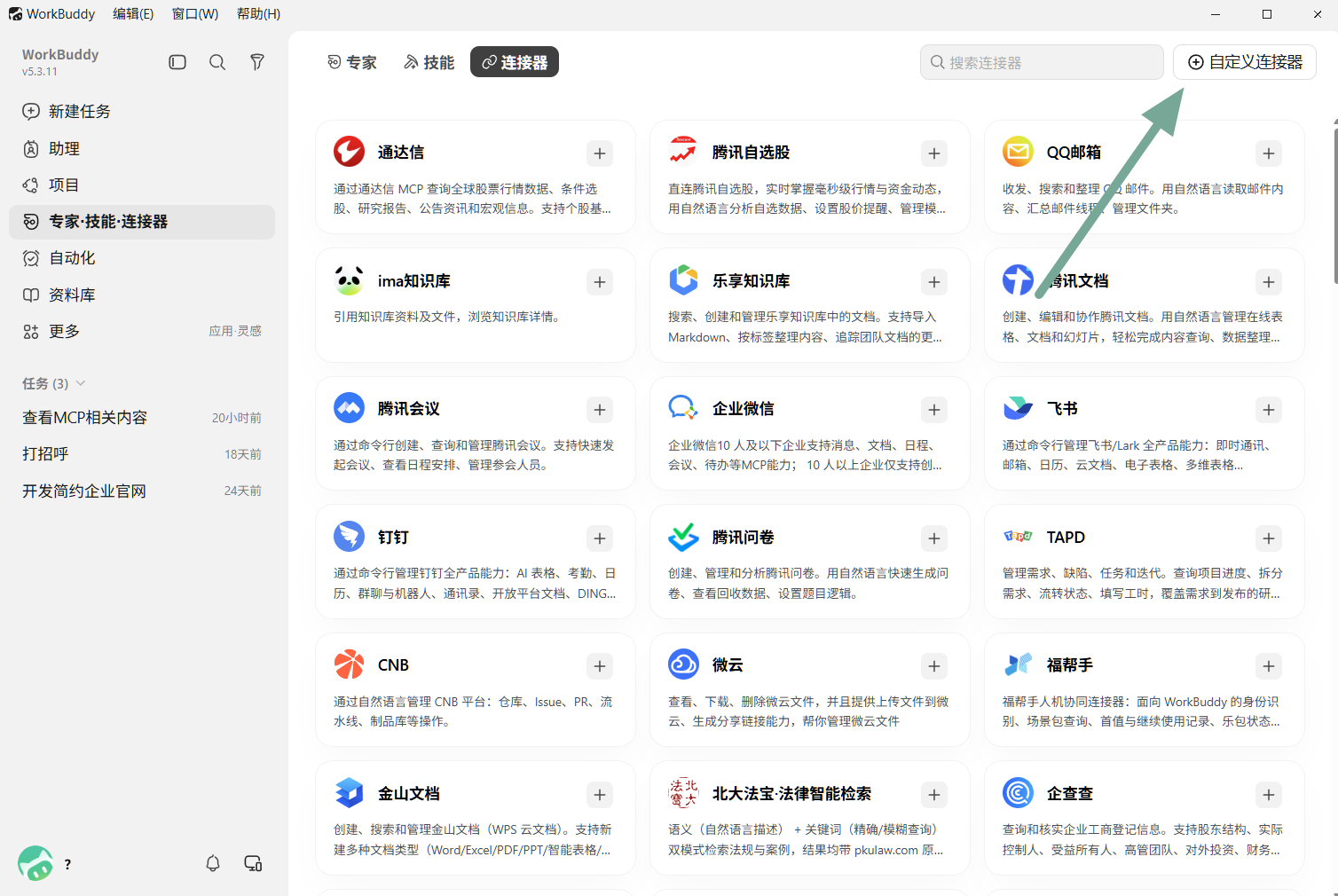1338x896 pixels.
Task: Click the 福帮手 connector title
Action: (1070, 665)
